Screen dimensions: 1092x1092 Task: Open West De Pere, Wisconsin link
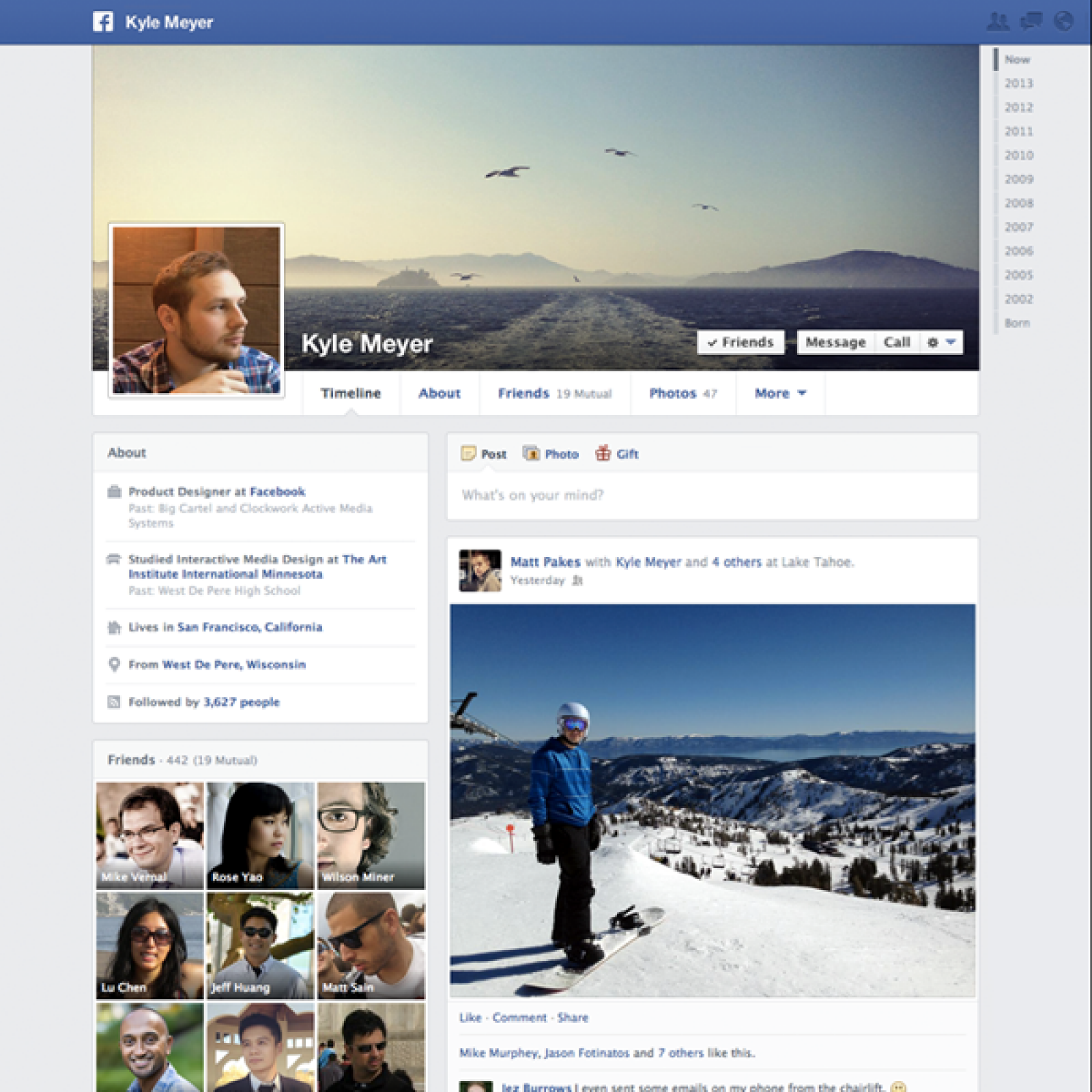point(234,665)
